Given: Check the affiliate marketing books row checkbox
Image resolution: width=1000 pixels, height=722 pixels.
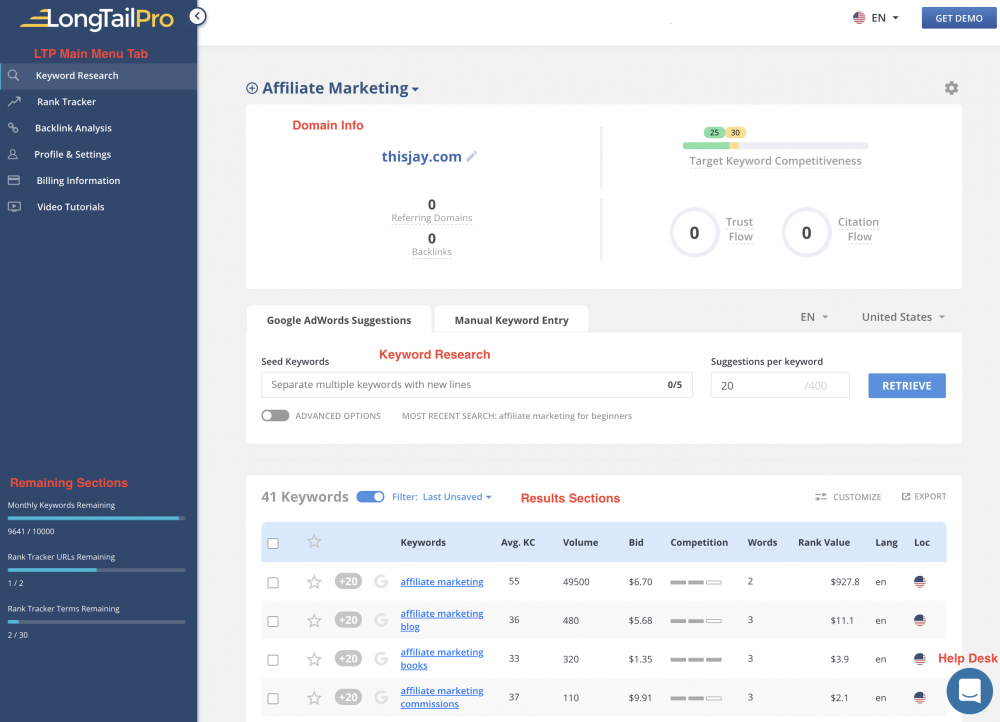Looking at the screenshot, I should tap(273, 660).
